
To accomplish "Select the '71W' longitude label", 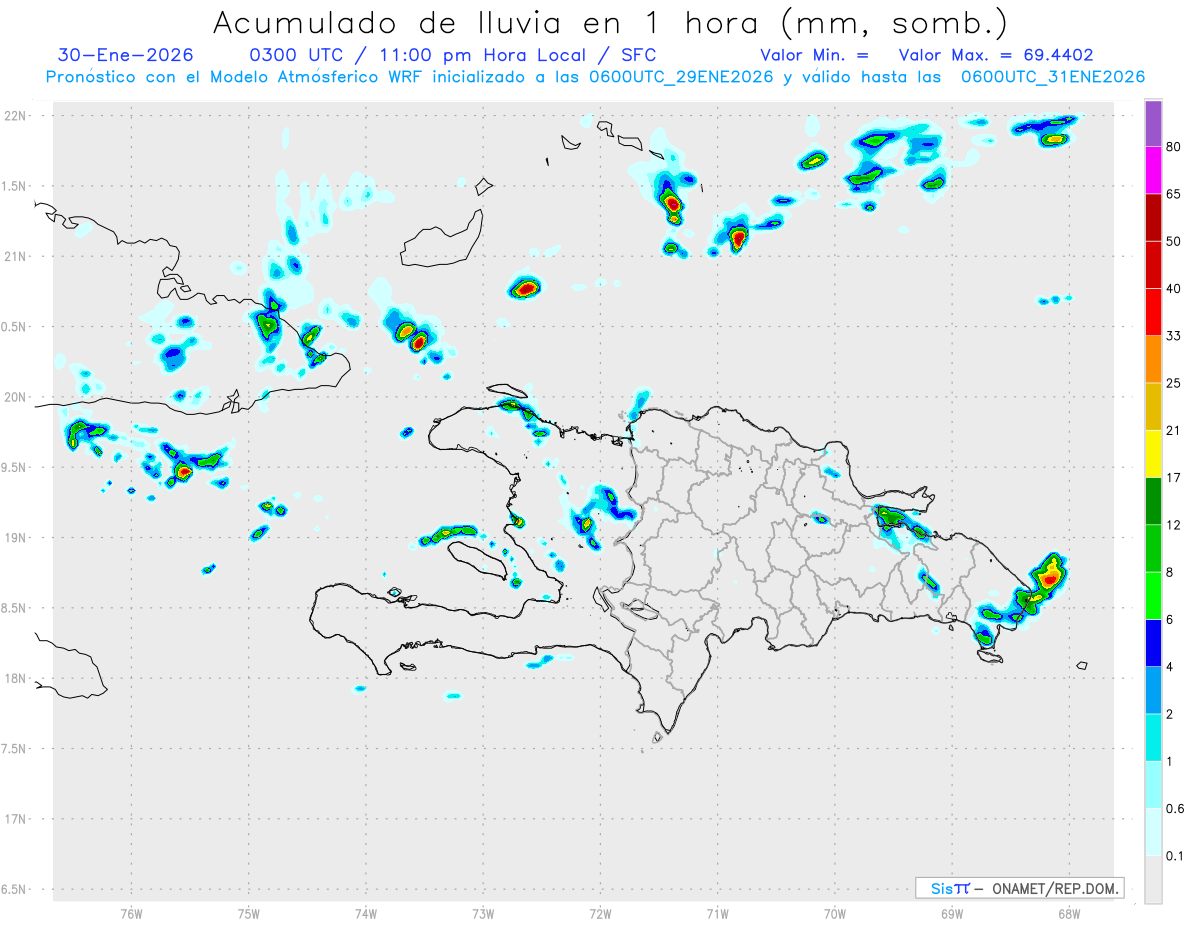I will click(717, 914).
